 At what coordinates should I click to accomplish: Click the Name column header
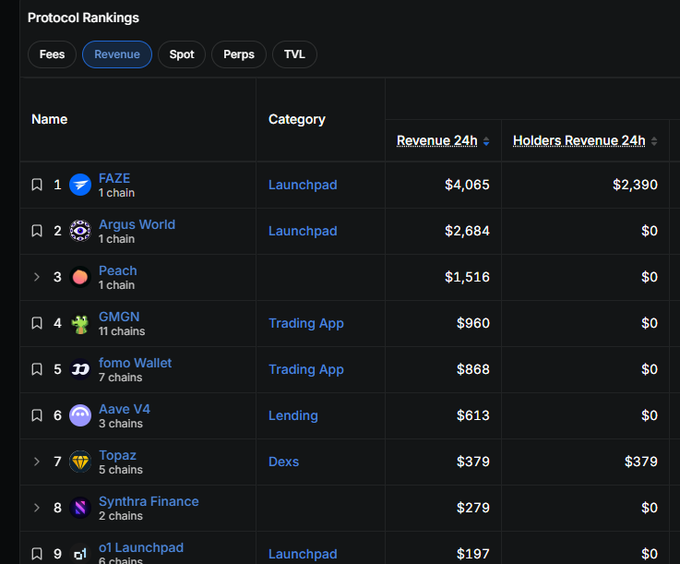[49, 119]
